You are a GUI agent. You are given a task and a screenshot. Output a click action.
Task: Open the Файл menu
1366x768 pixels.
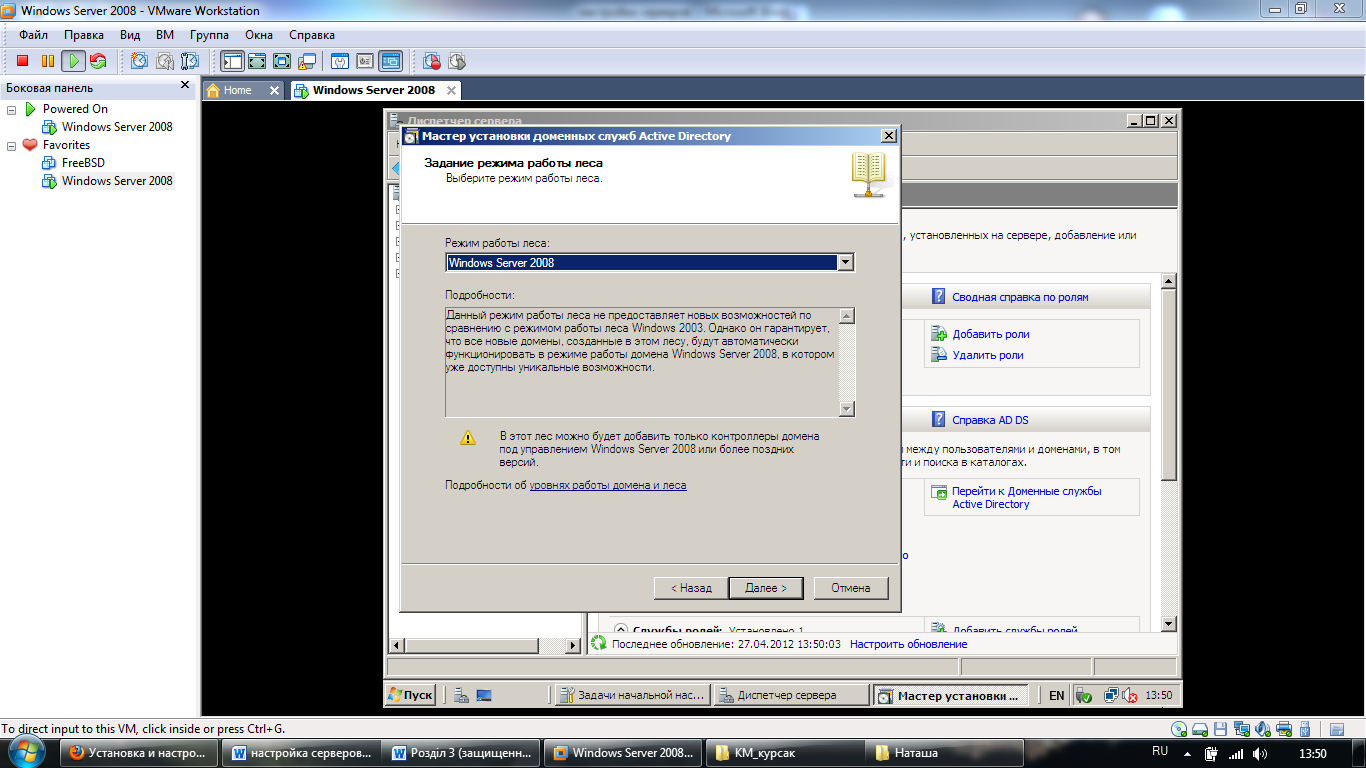pyautogui.click(x=33, y=35)
